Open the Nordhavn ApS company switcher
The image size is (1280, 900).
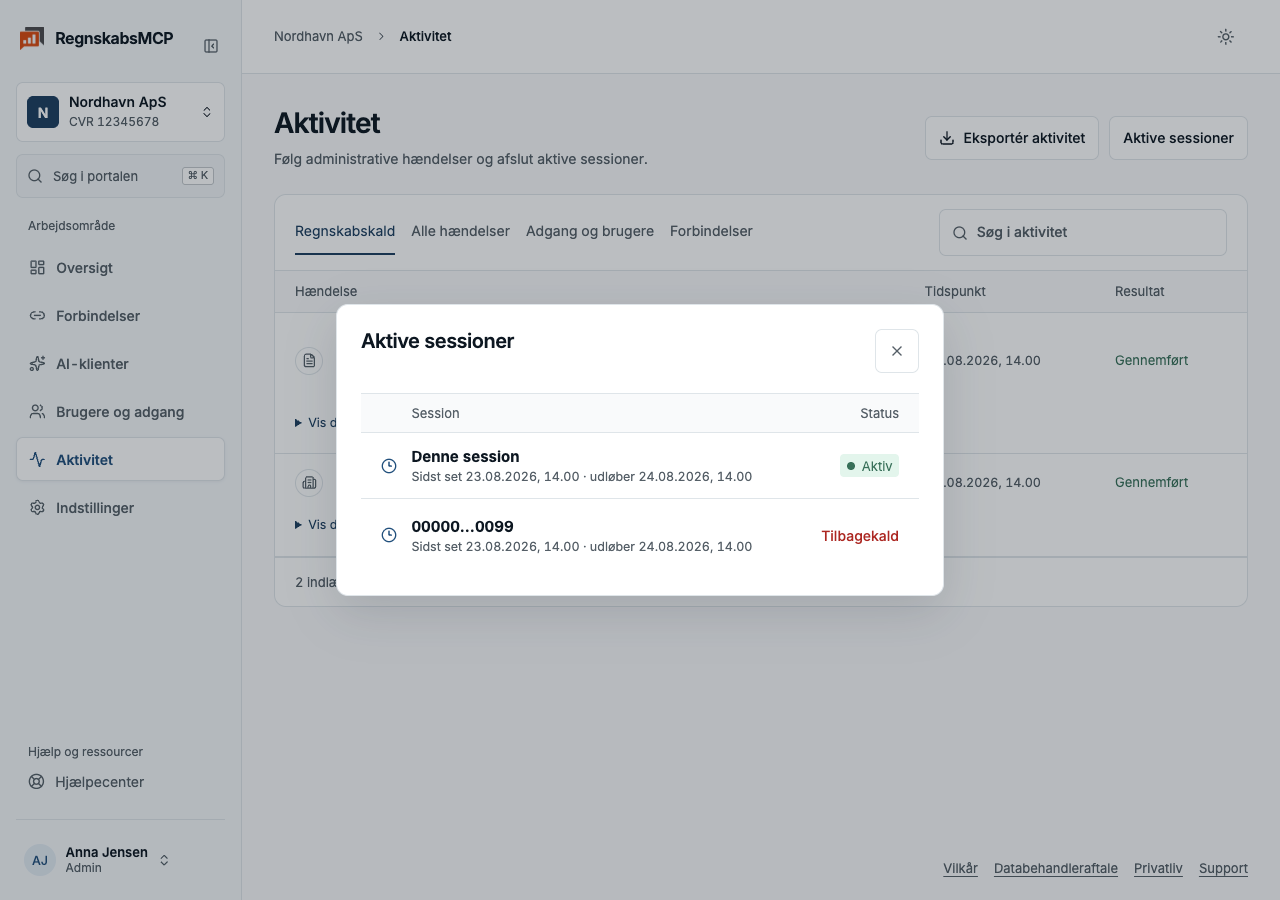(x=120, y=112)
